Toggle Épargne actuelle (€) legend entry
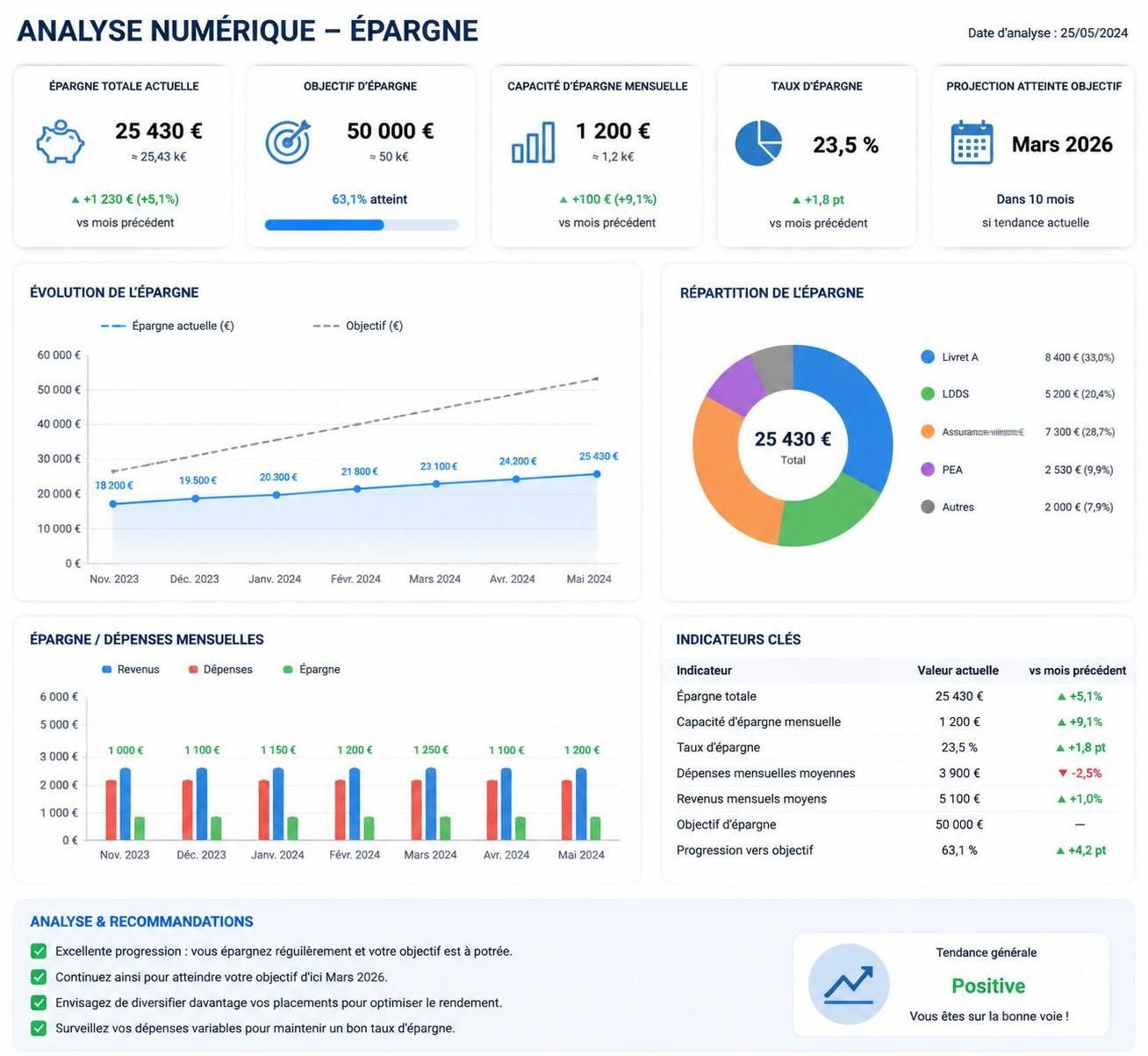The width and height of the screenshot is (1148, 1056). click(x=168, y=326)
